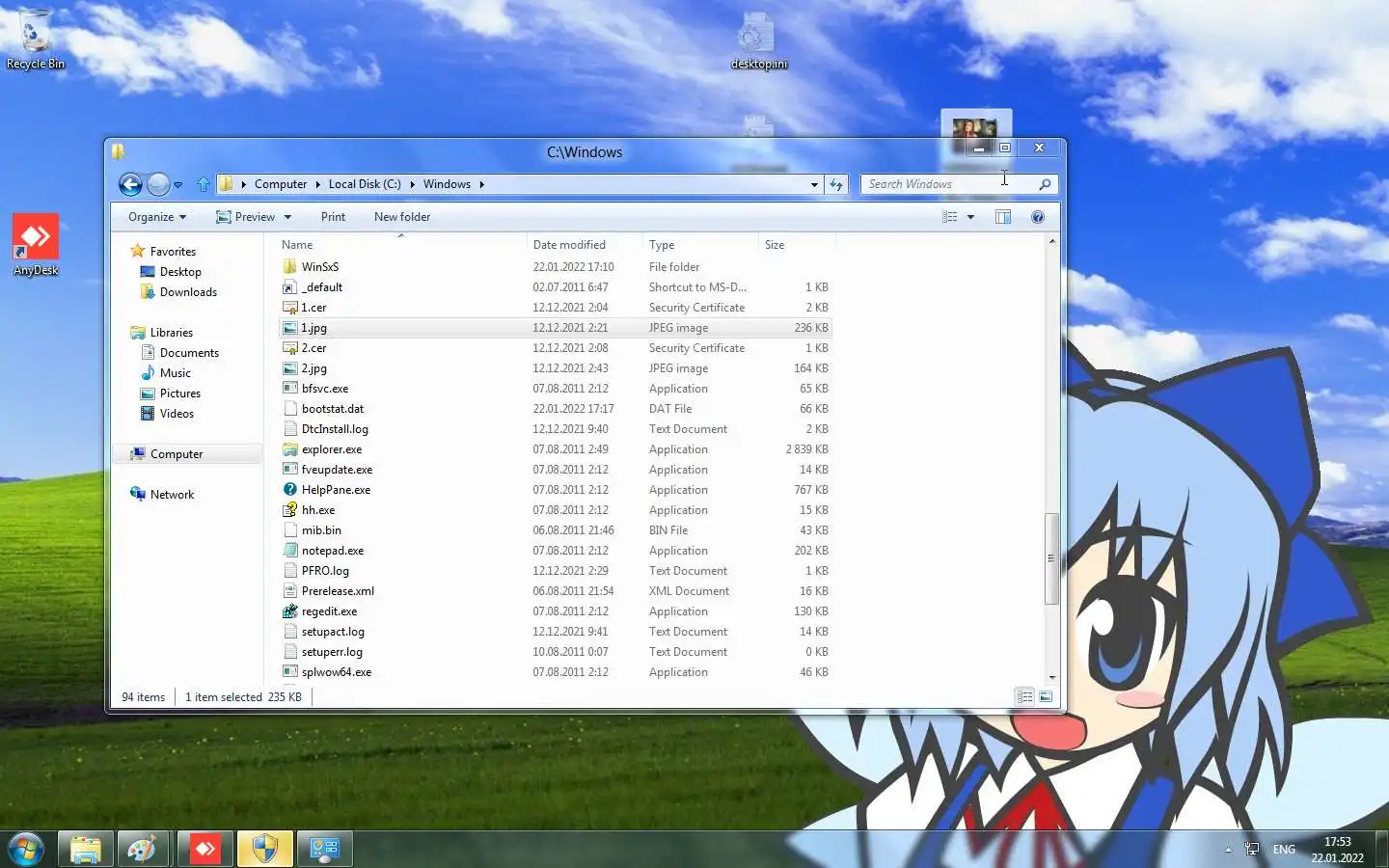Select the HelpPane.exe icon
This screenshot has height=868, width=1389.
click(x=290, y=490)
